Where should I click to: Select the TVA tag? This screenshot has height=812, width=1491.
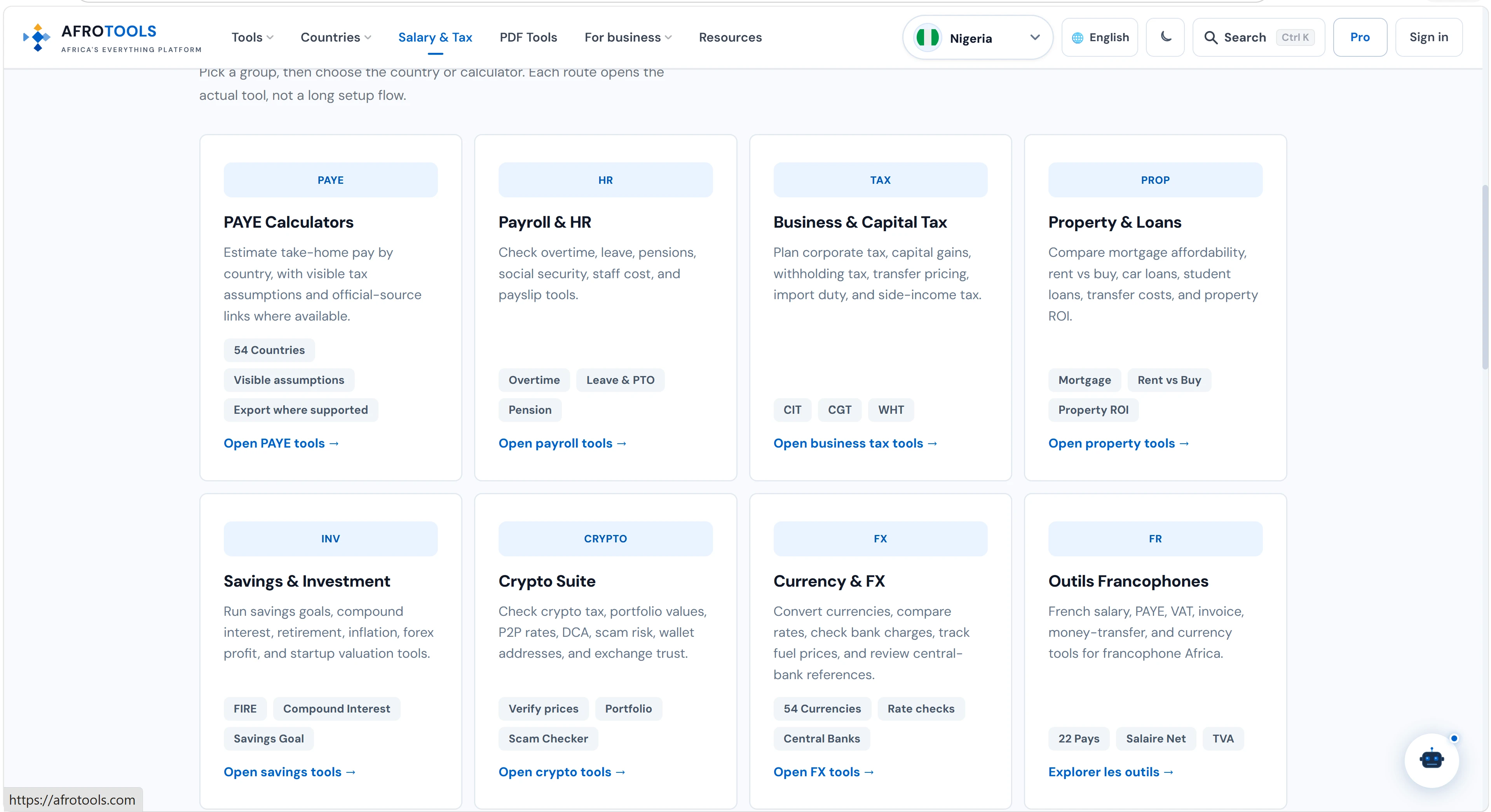(1223, 739)
